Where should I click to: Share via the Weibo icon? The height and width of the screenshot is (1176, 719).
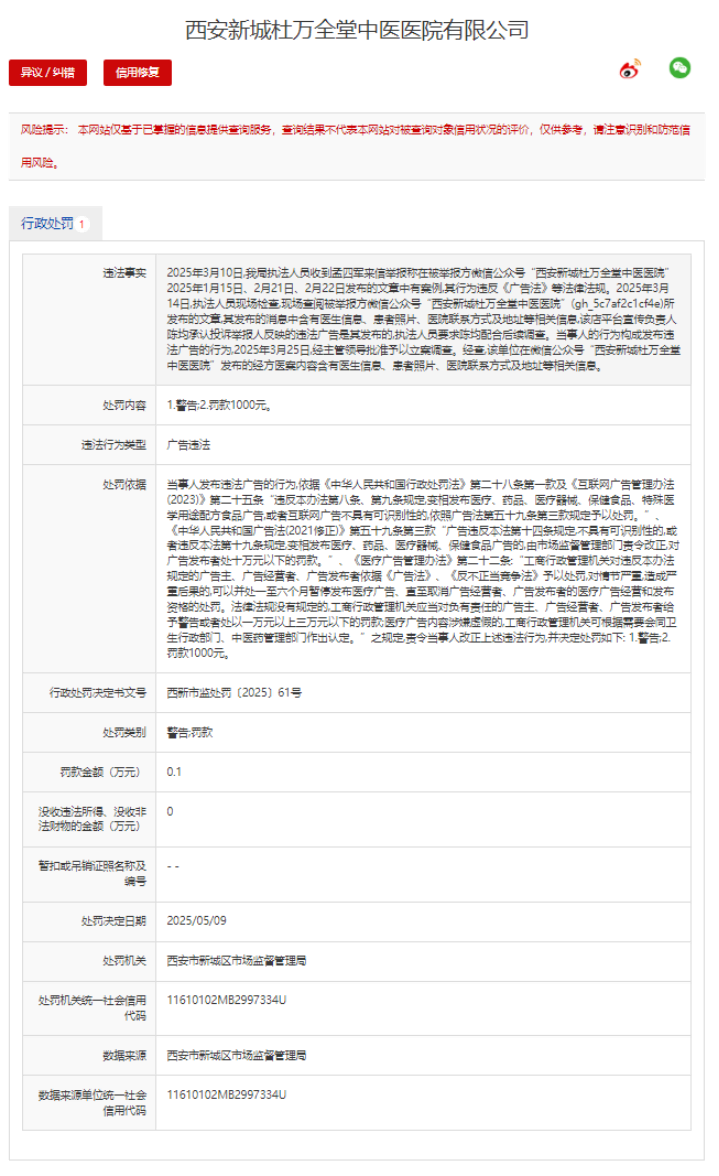tap(630, 69)
